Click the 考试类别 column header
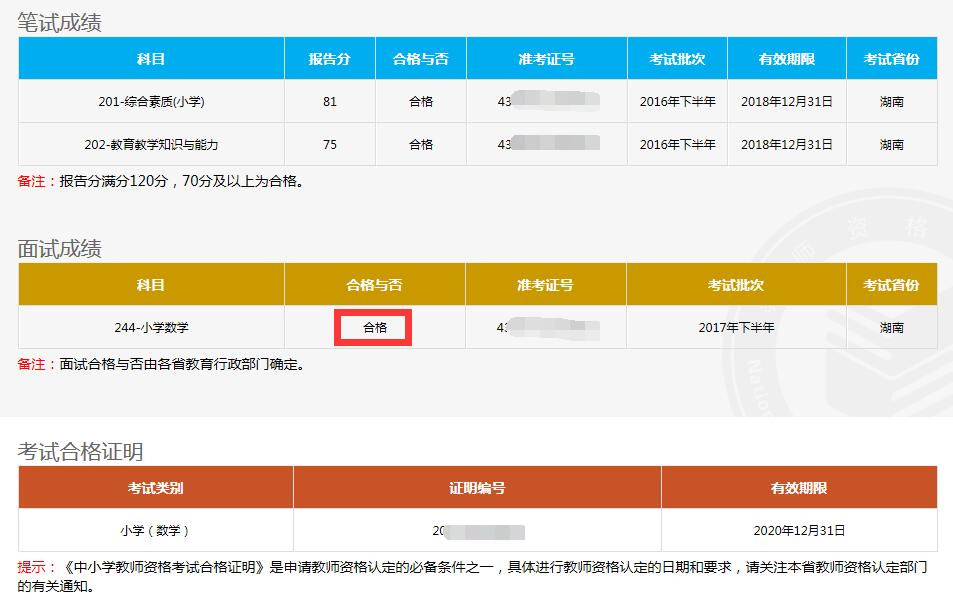This screenshot has width=953, height=615. pos(155,488)
